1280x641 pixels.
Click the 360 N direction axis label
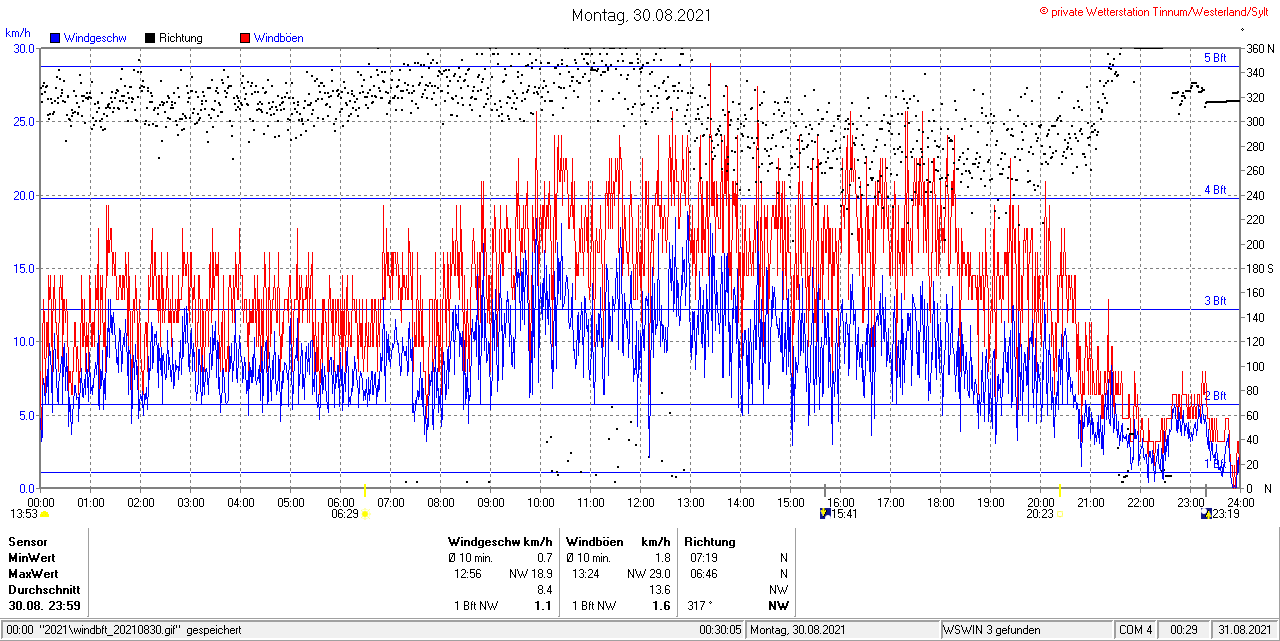pos(1258,48)
